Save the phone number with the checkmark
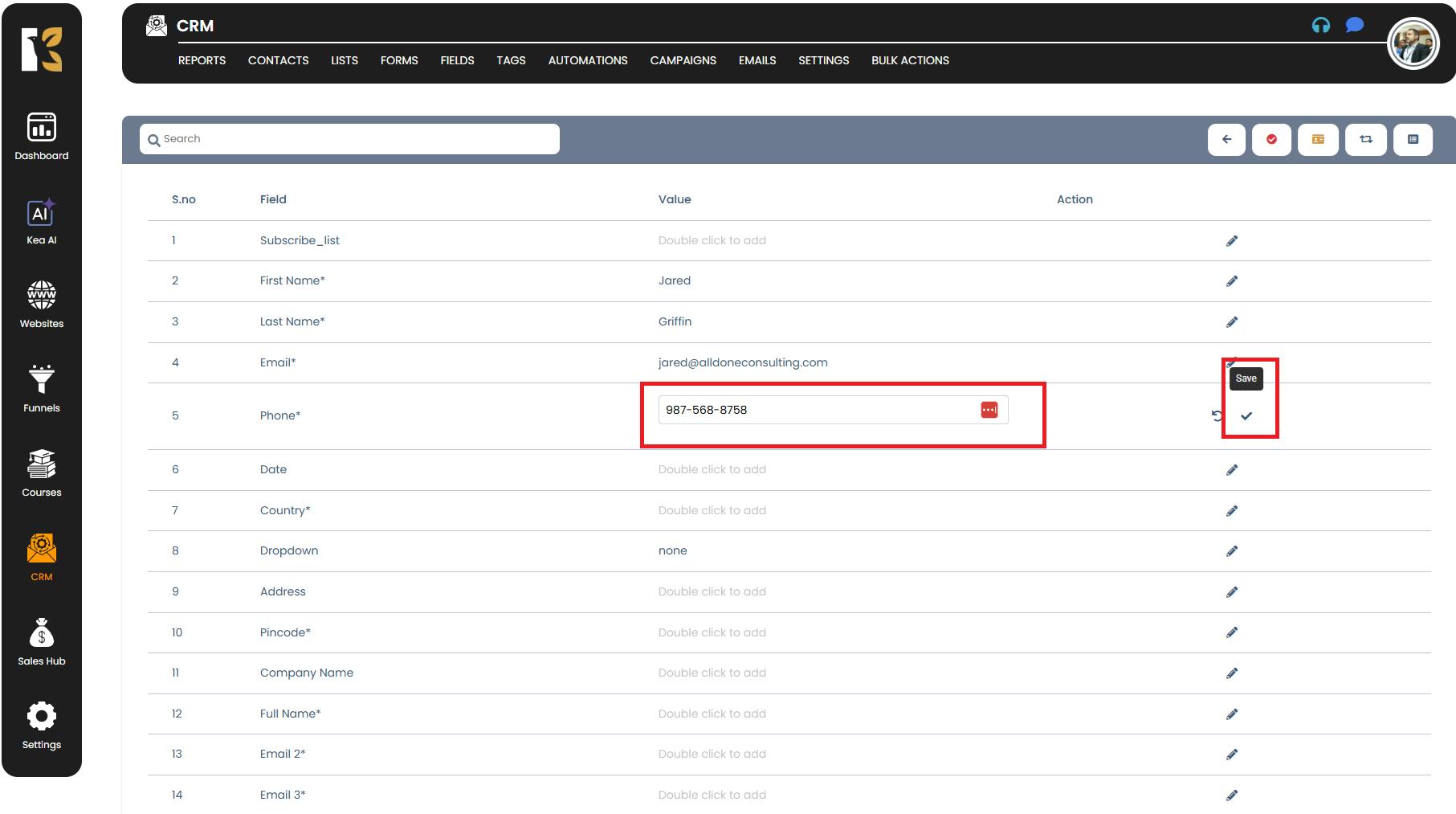This screenshot has width=1456, height=814. click(1246, 416)
